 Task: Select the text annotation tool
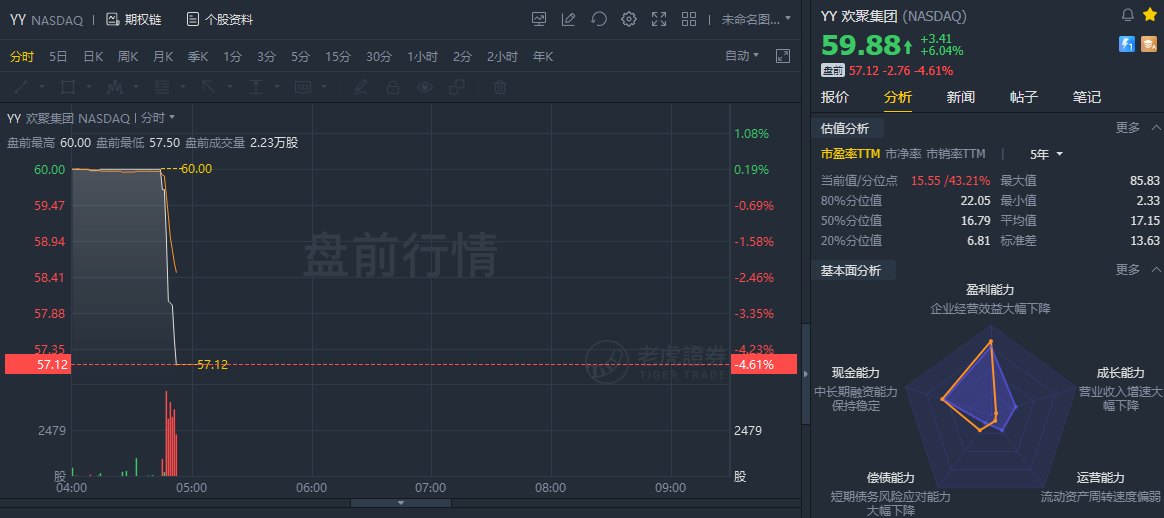click(x=303, y=87)
